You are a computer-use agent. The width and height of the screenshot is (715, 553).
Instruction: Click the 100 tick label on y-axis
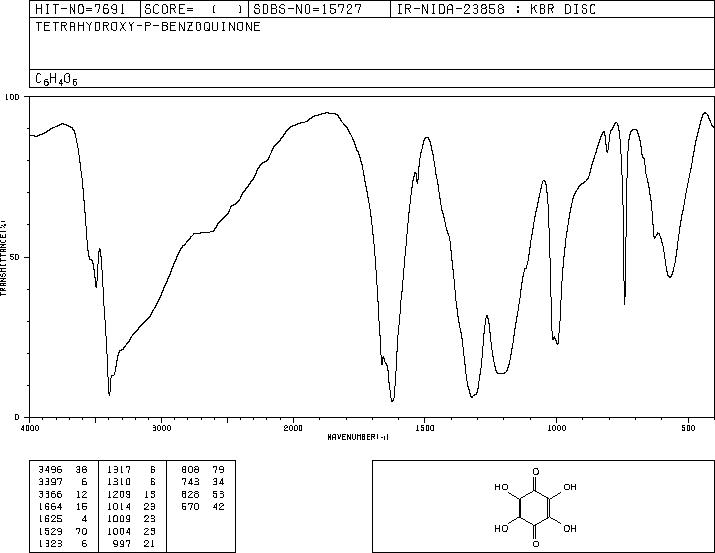12,97
